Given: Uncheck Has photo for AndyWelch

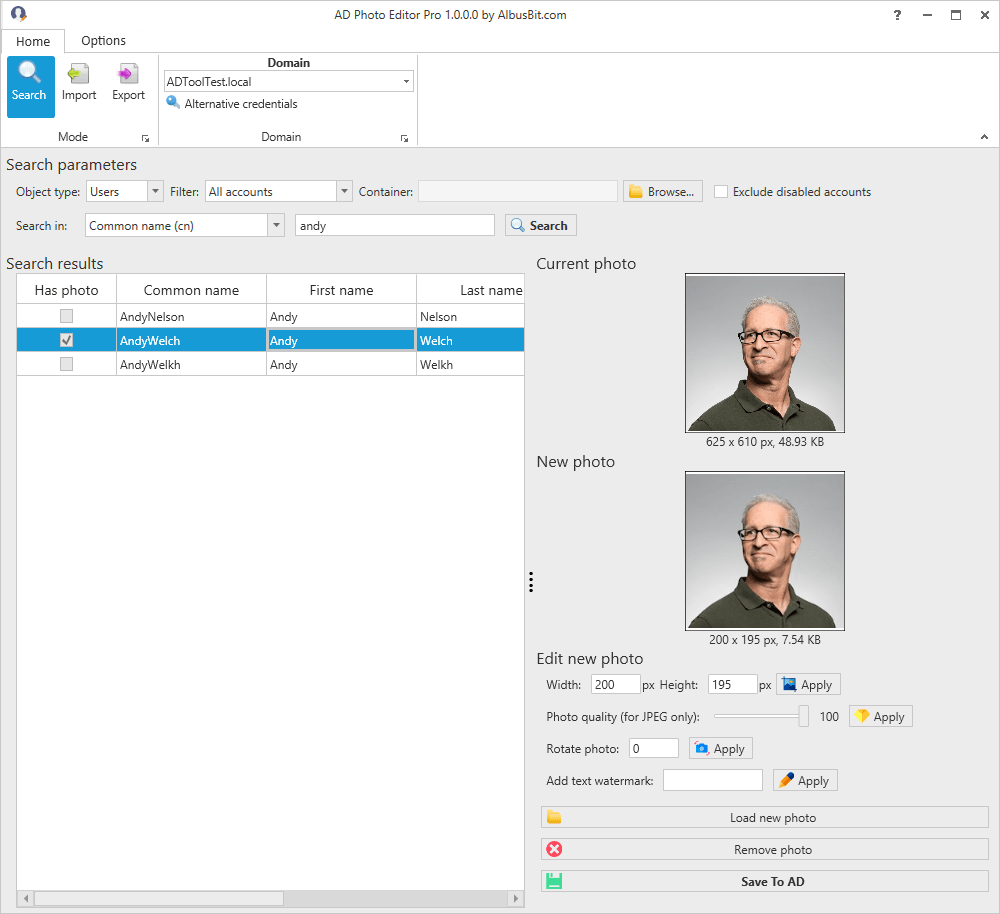Looking at the screenshot, I should click(x=66, y=339).
